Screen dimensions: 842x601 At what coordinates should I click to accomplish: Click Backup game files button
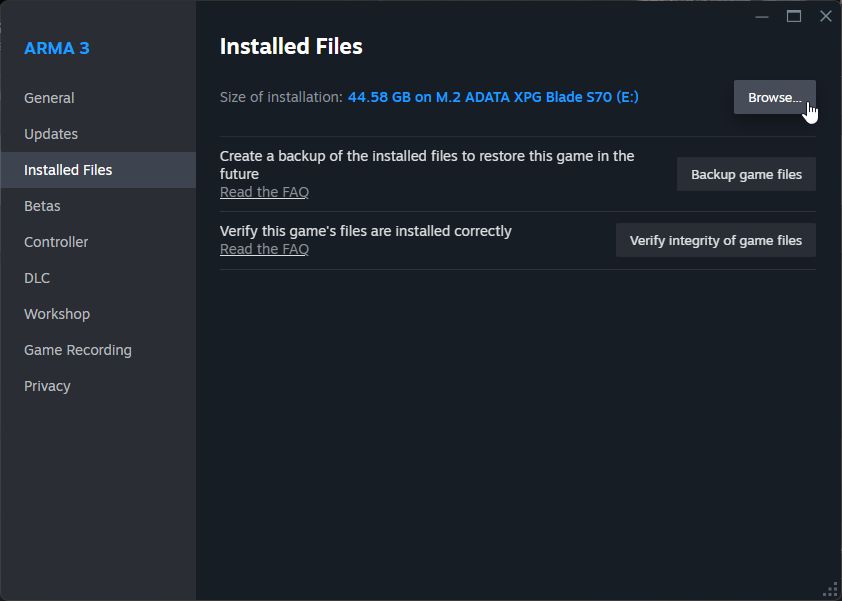746,175
